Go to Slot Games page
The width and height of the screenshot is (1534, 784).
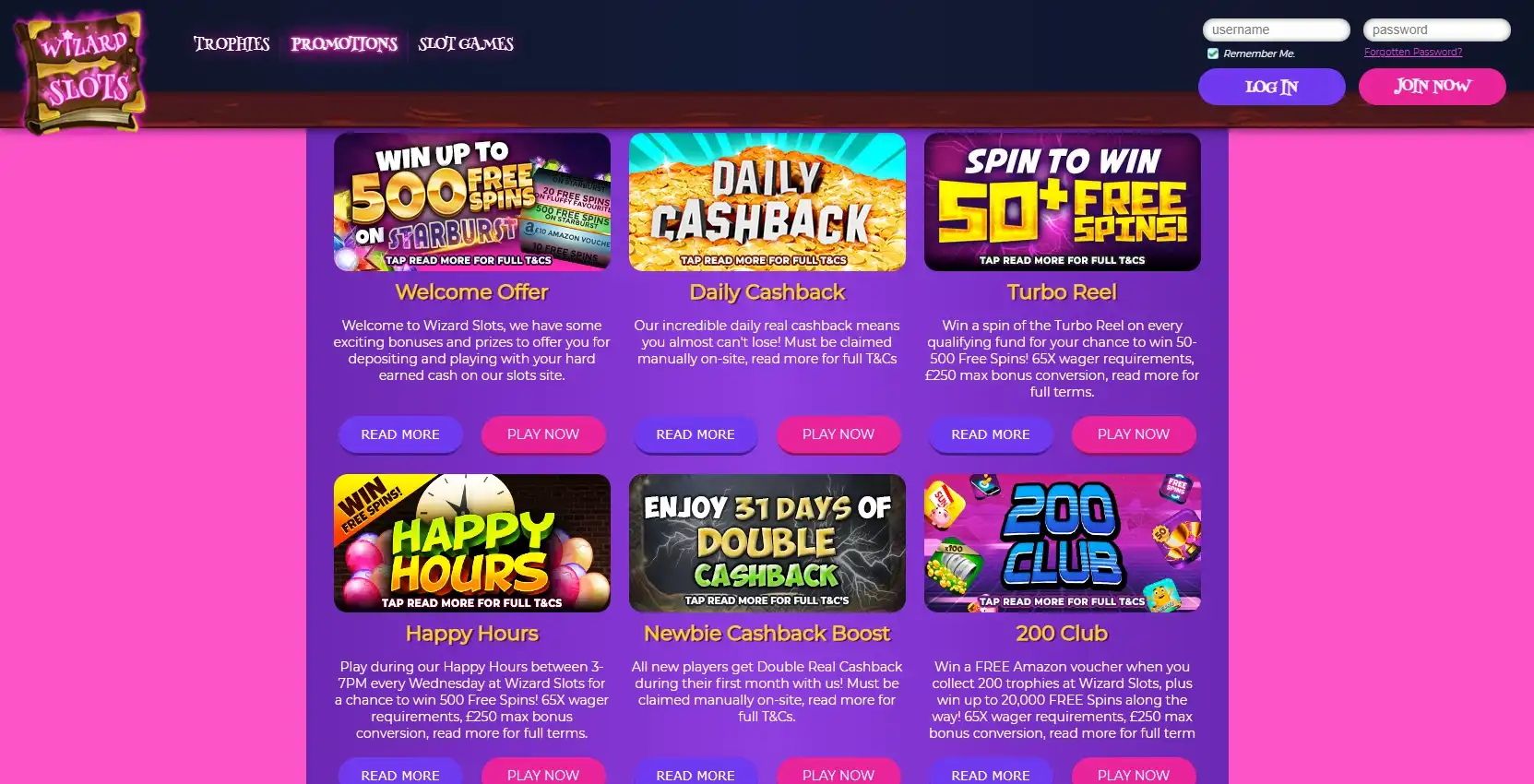[466, 43]
